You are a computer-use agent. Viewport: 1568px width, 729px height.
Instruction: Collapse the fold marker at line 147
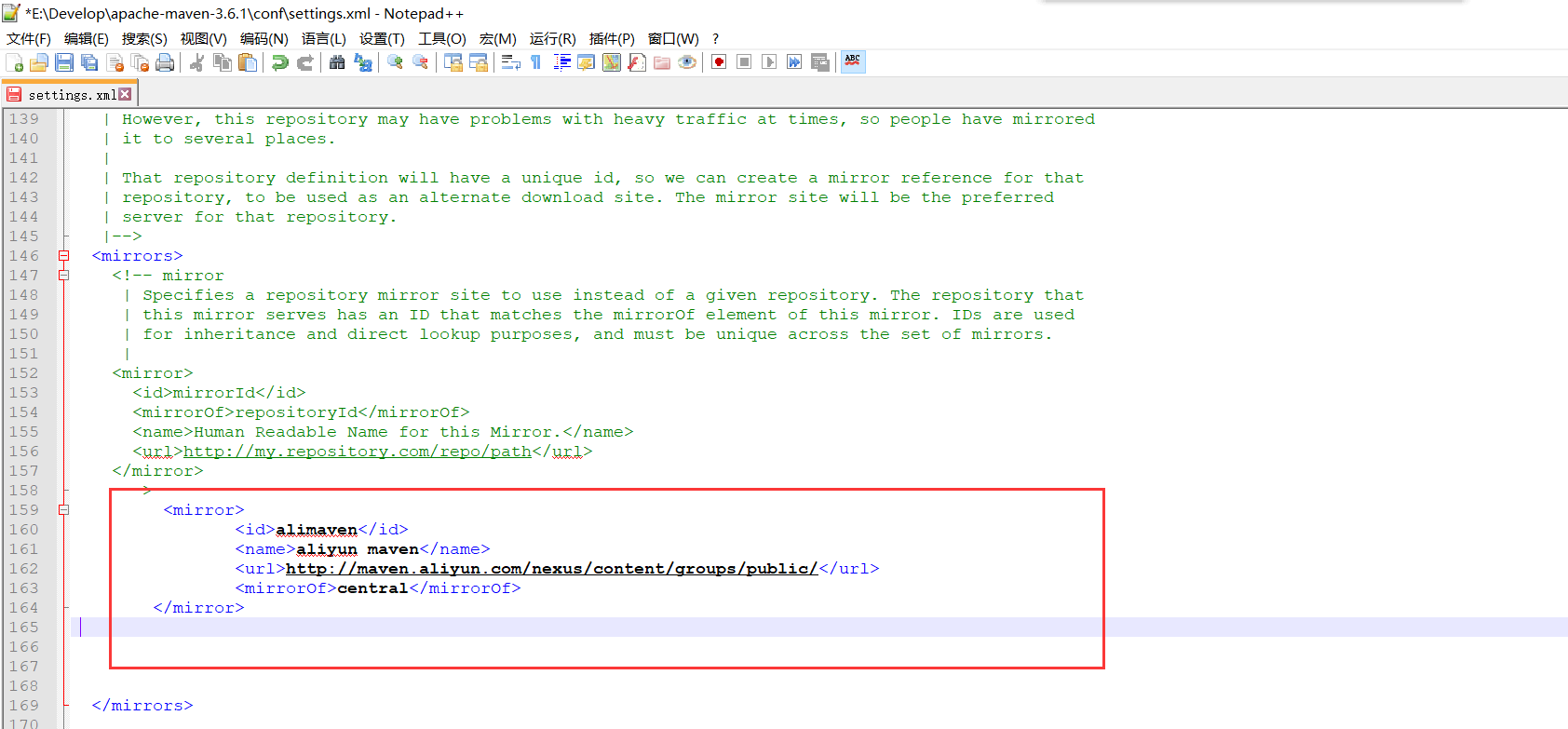63,276
